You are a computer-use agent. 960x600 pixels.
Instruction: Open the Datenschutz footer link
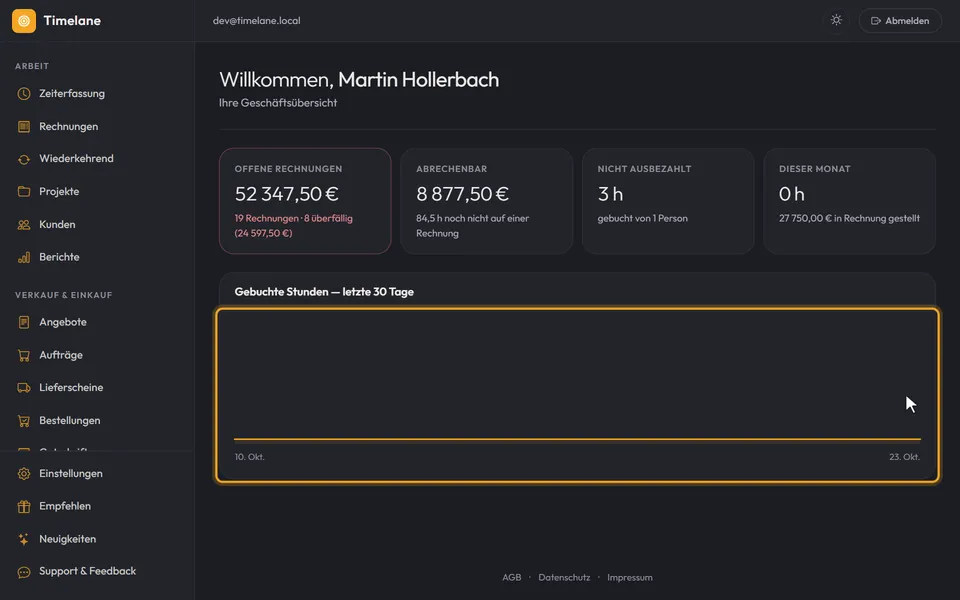point(564,577)
